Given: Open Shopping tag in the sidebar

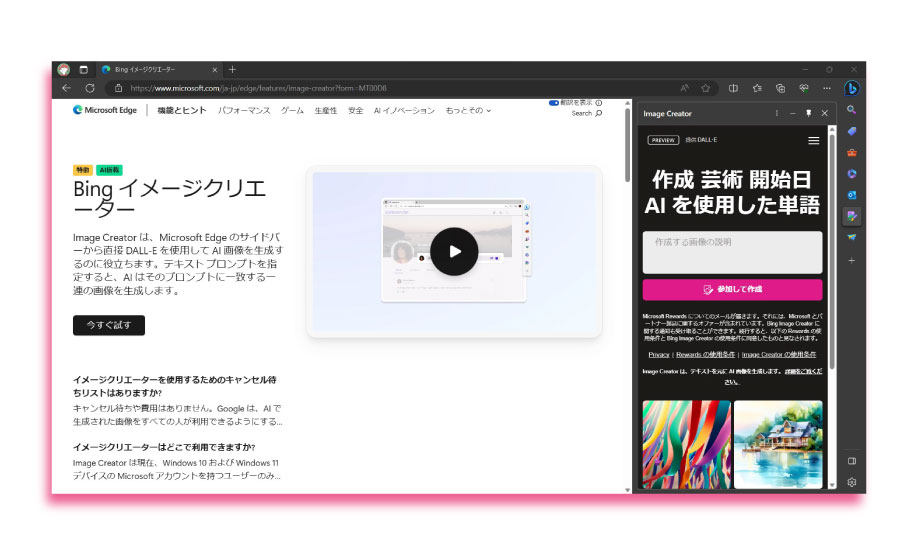Looking at the screenshot, I should click(852, 131).
